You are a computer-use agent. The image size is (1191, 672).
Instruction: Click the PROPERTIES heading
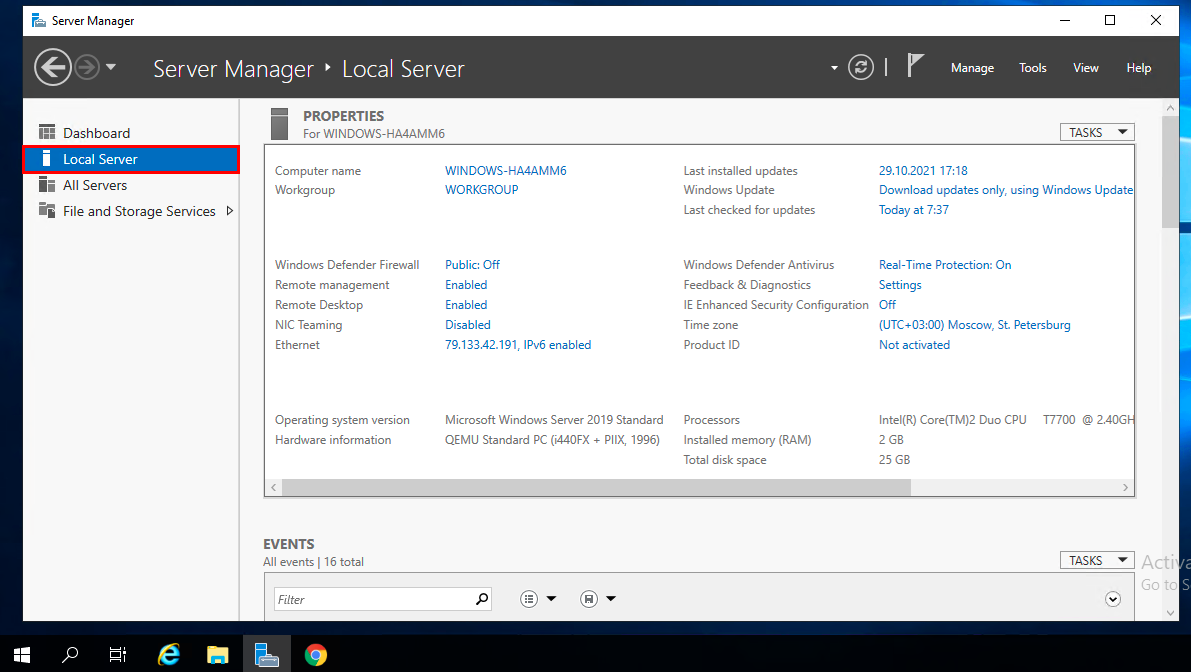[343, 116]
